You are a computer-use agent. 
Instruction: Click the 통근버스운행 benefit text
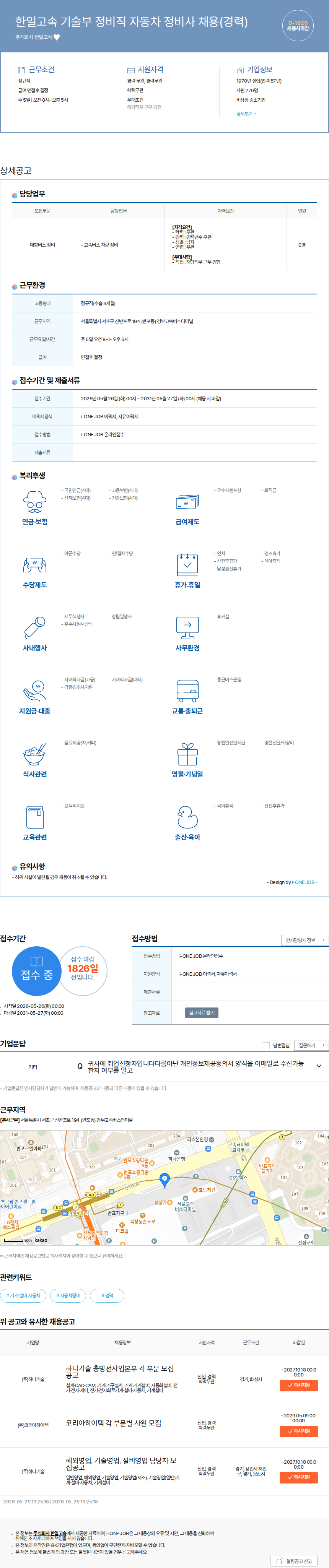228,679
